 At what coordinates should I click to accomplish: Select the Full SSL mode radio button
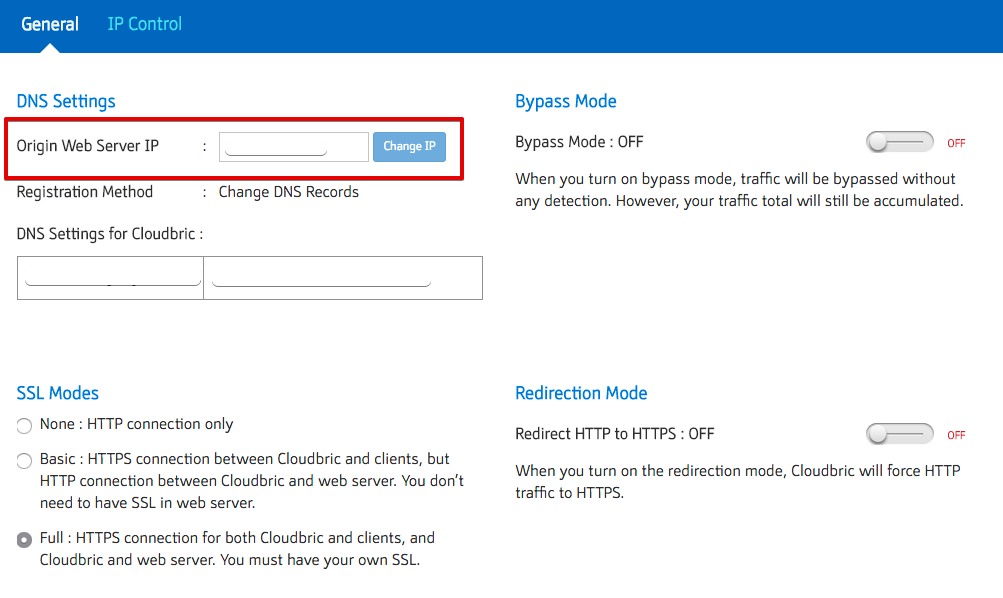click(25, 540)
